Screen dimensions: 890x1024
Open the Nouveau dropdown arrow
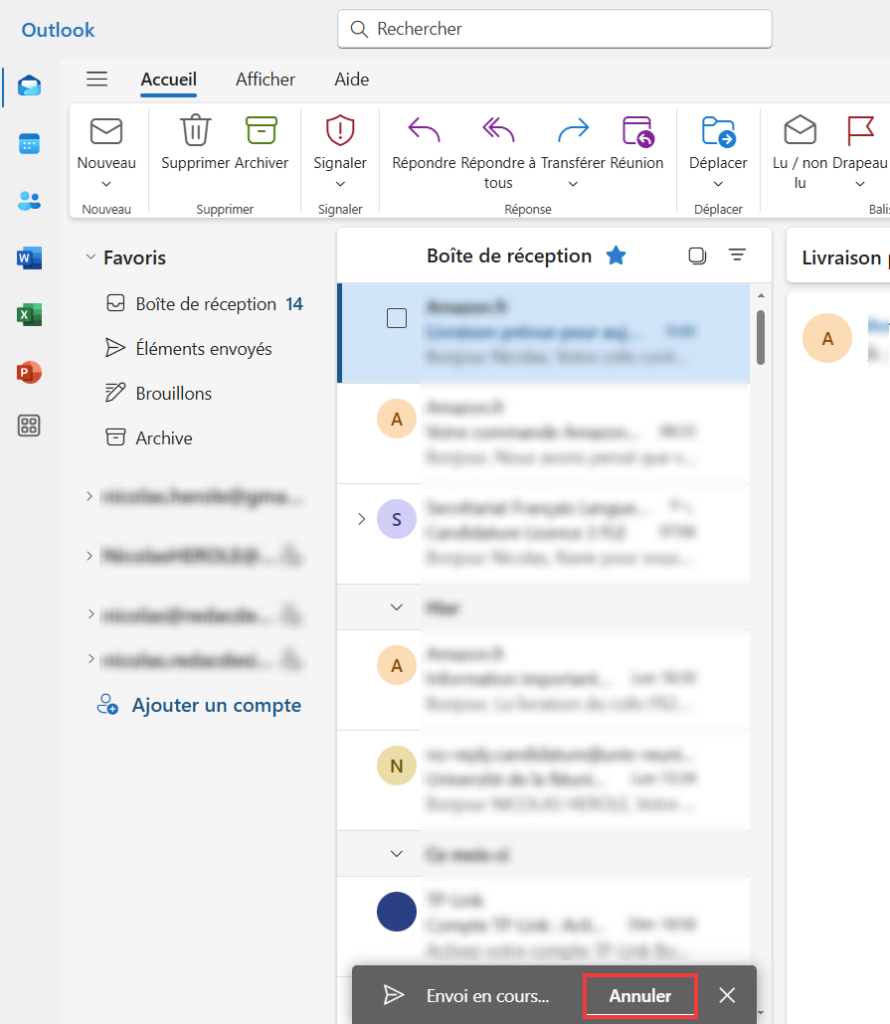(x=106, y=184)
